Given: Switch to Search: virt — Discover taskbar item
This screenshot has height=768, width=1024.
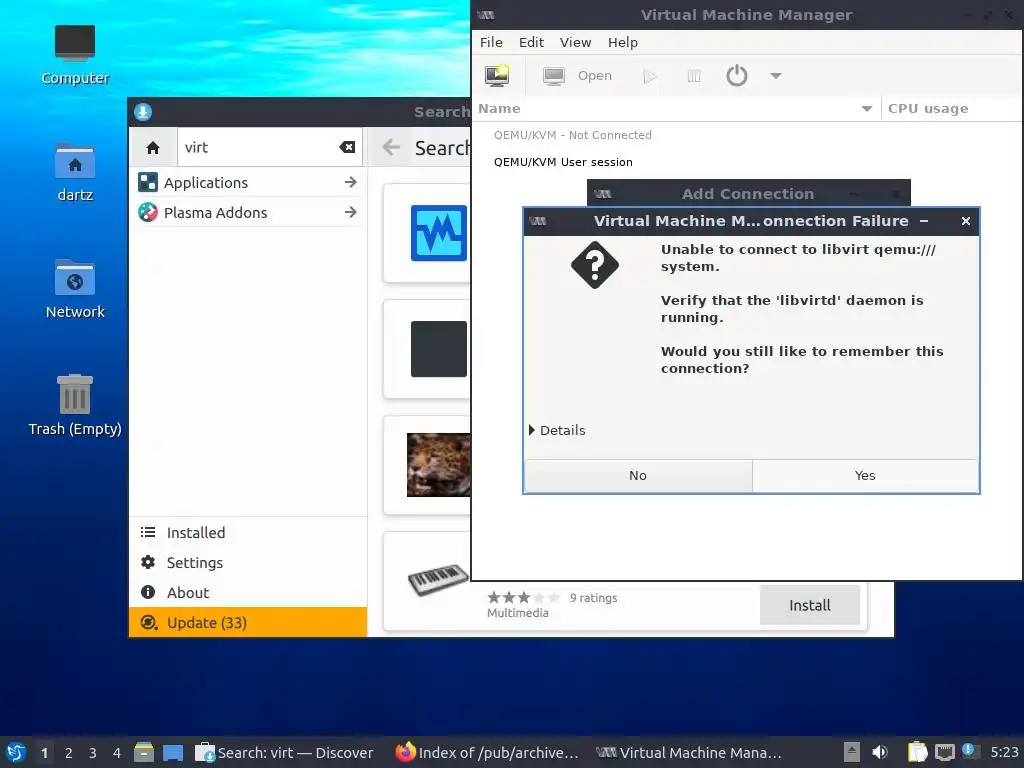Looking at the screenshot, I should point(285,753).
